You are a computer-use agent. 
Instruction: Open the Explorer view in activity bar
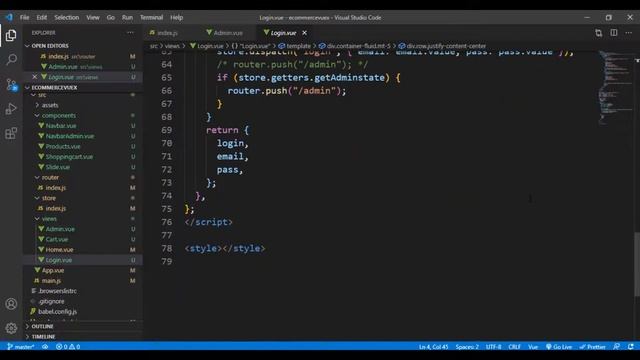tap(11, 36)
